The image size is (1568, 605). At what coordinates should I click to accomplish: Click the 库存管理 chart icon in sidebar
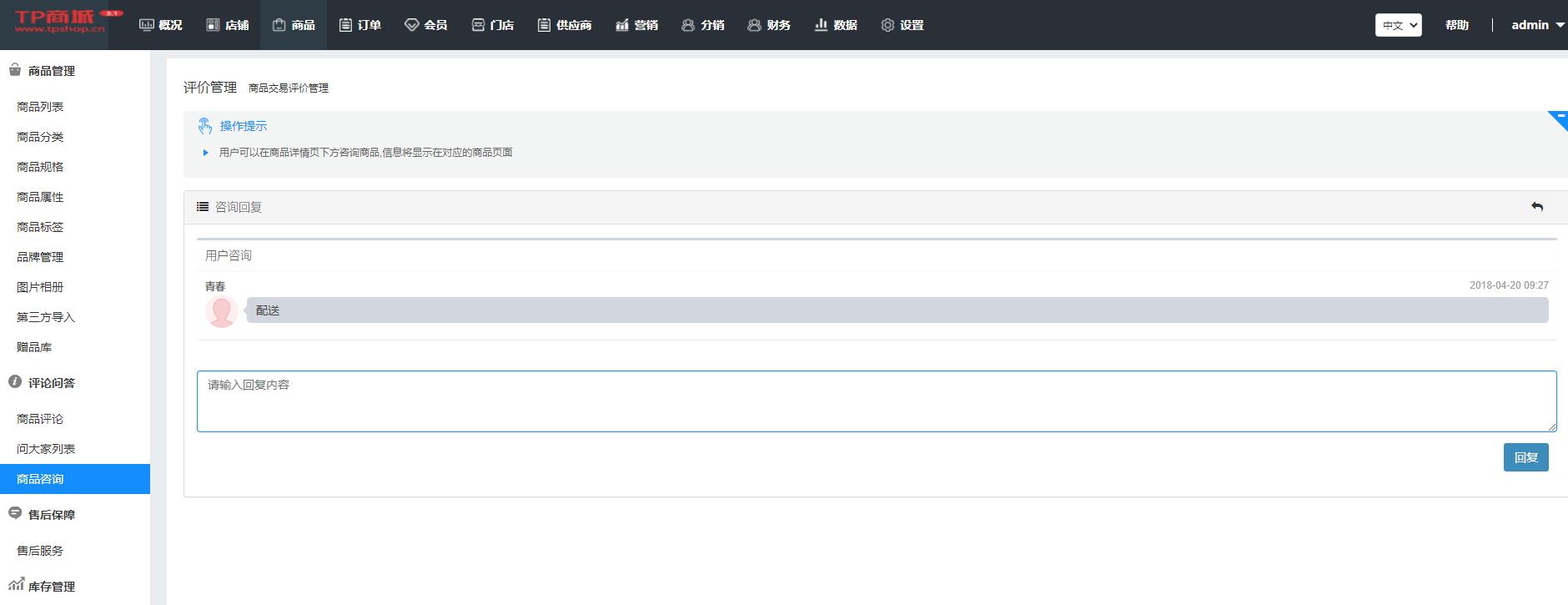[x=16, y=584]
